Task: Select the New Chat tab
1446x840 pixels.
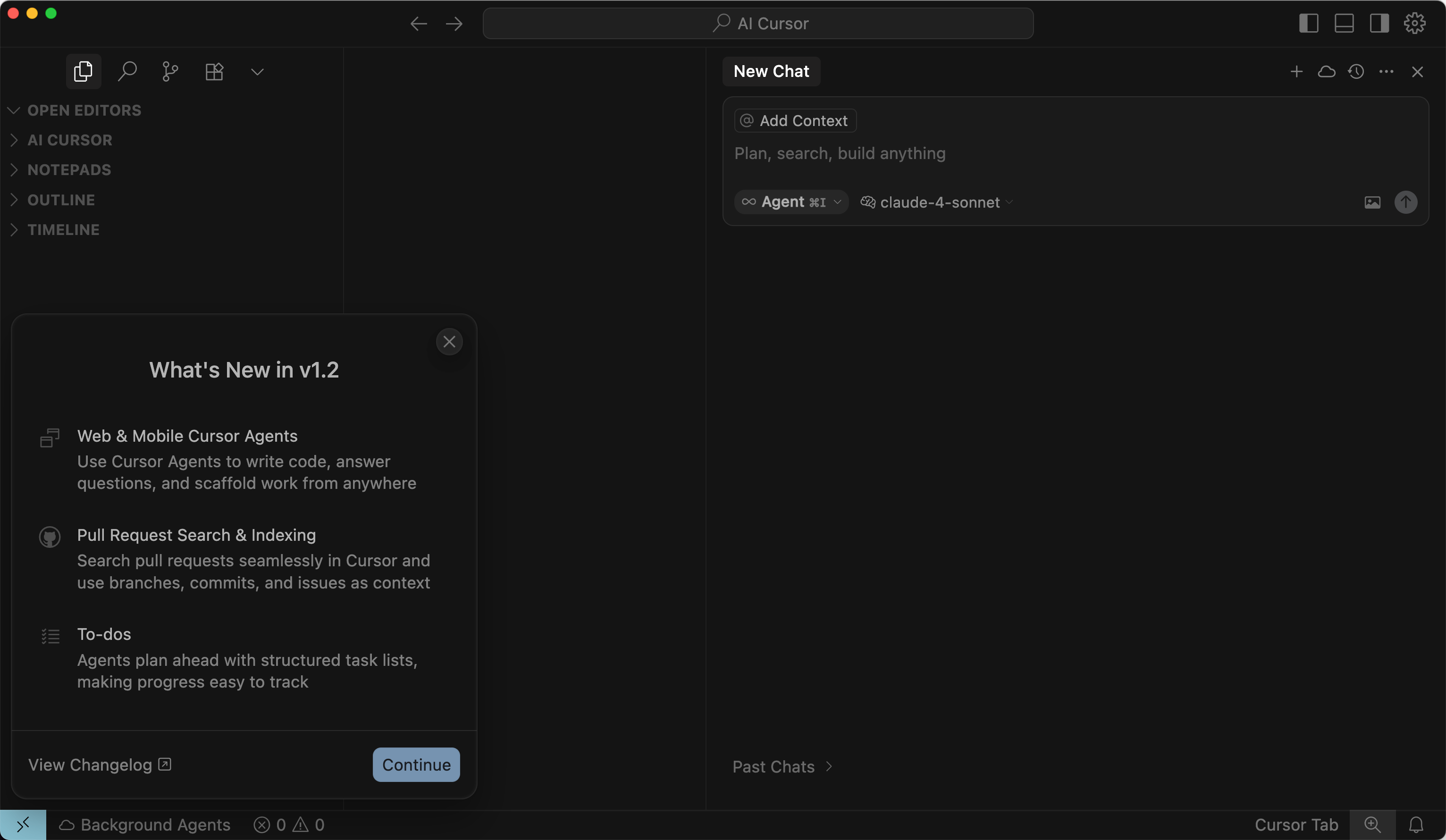Action: coord(771,71)
